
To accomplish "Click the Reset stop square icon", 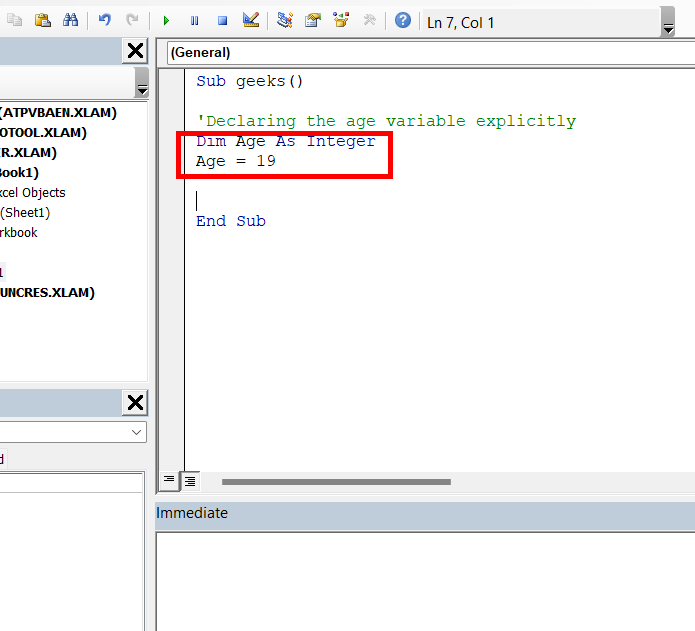I will pyautogui.click(x=223, y=21).
